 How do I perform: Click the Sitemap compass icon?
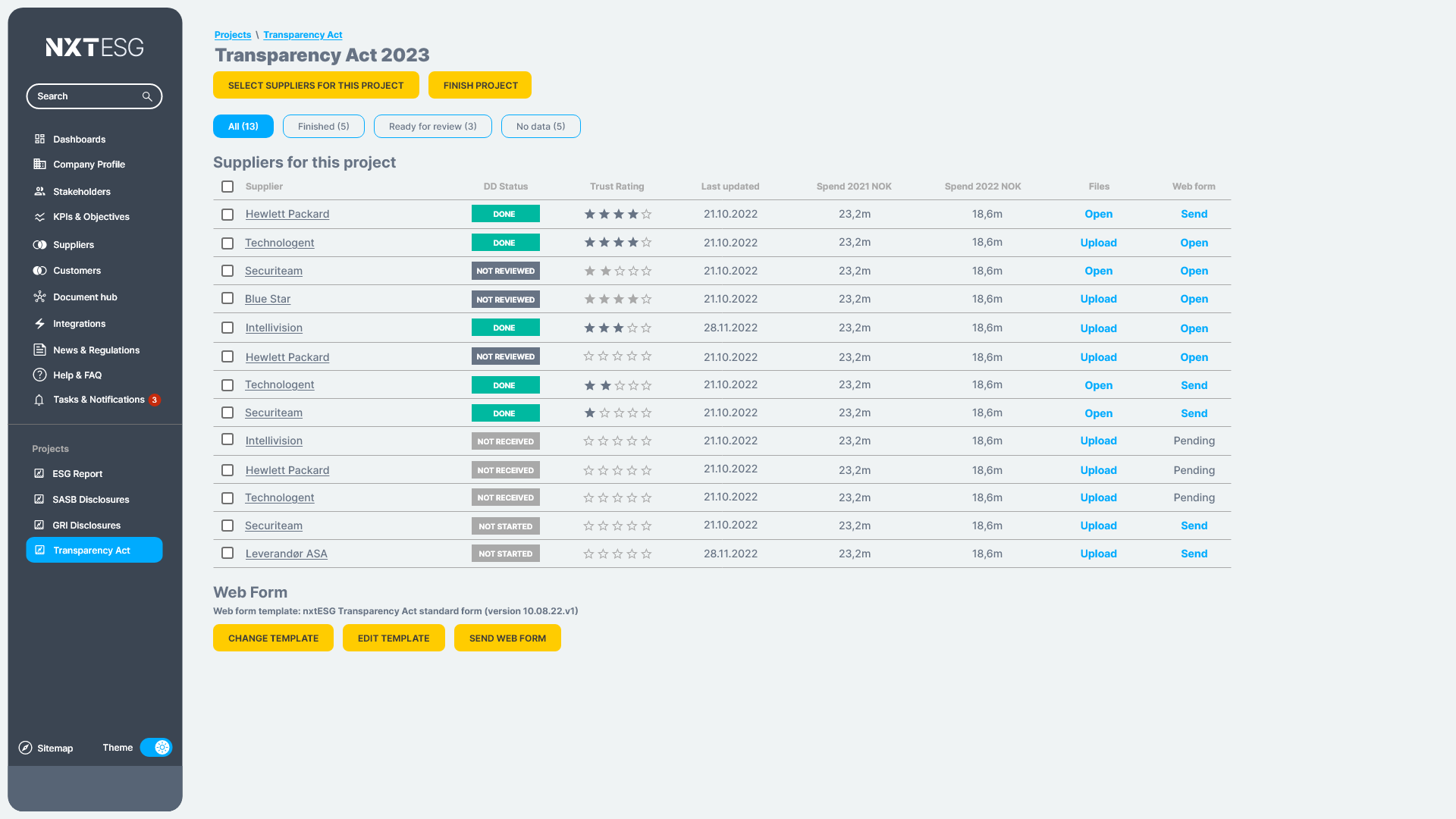[x=25, y=748]
